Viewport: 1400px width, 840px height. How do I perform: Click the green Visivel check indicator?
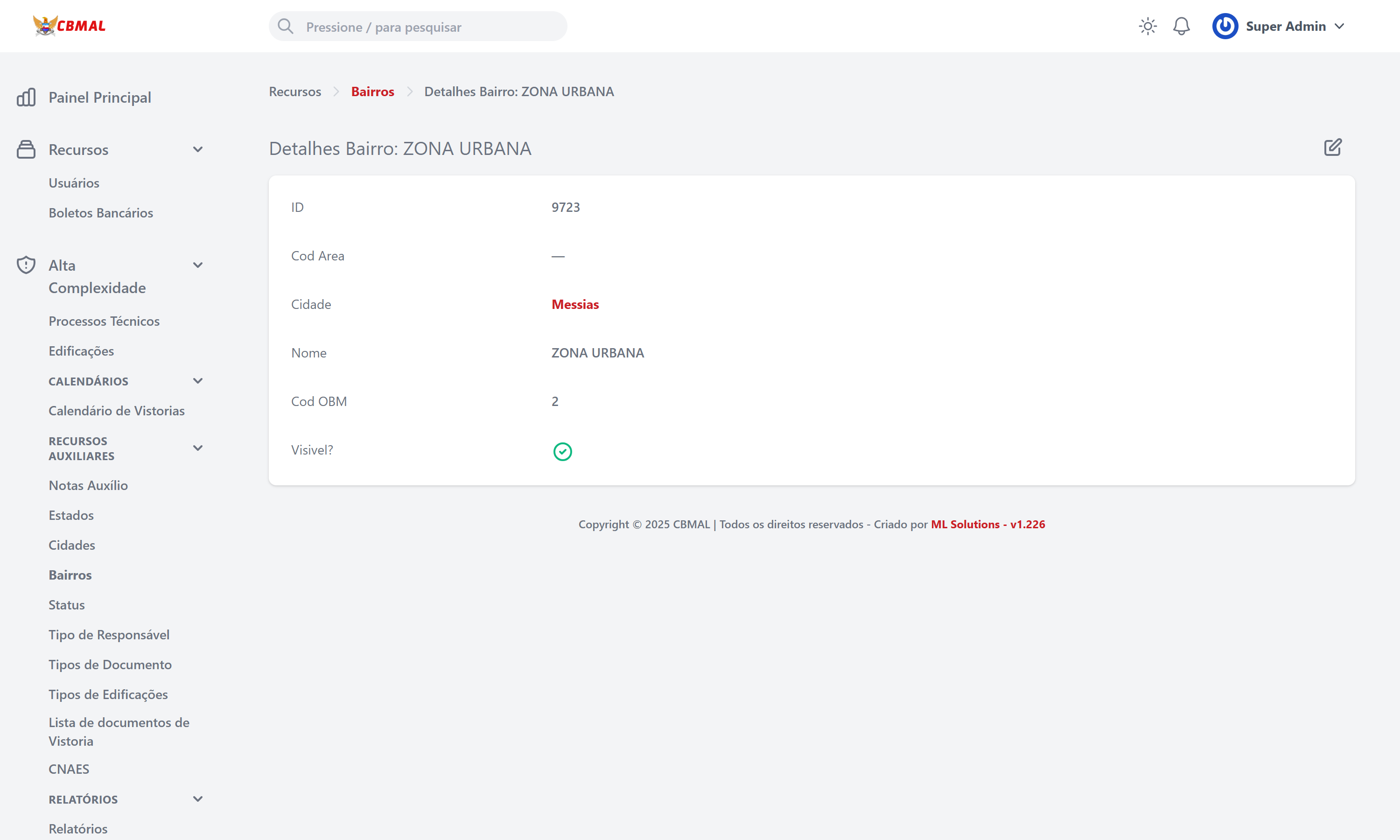(x=562, y=451)
